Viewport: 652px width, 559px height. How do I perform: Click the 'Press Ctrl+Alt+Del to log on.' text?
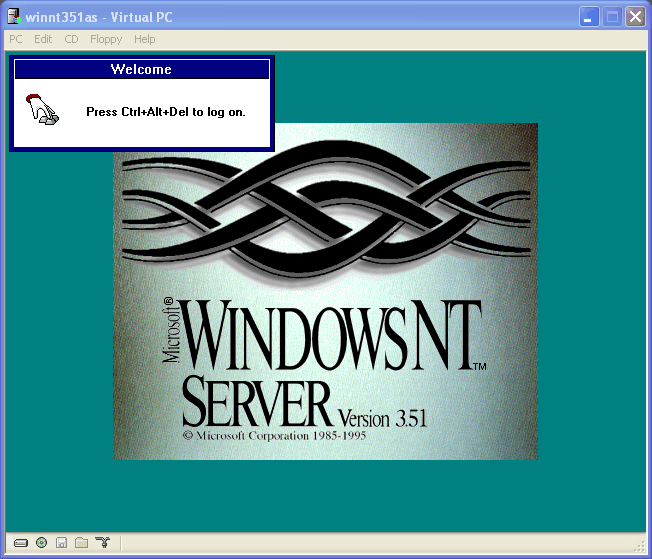coord(166,112)
